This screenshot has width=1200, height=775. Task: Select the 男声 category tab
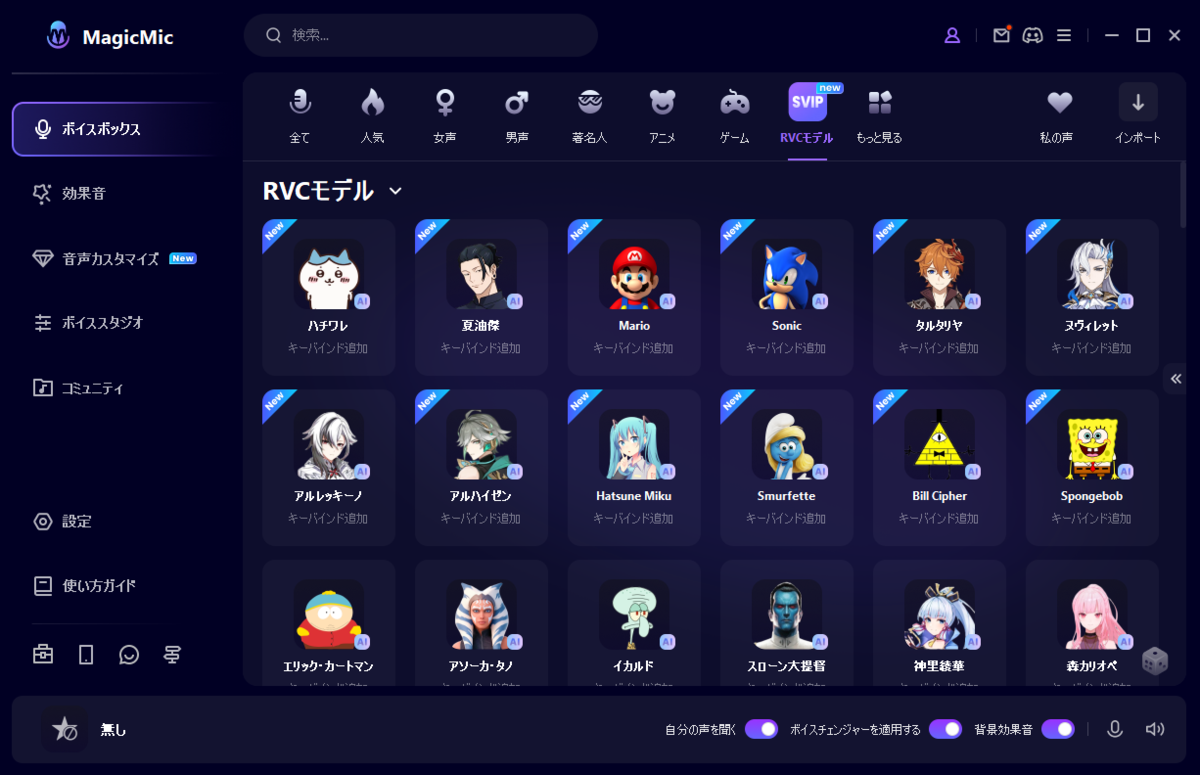[517, 116]
